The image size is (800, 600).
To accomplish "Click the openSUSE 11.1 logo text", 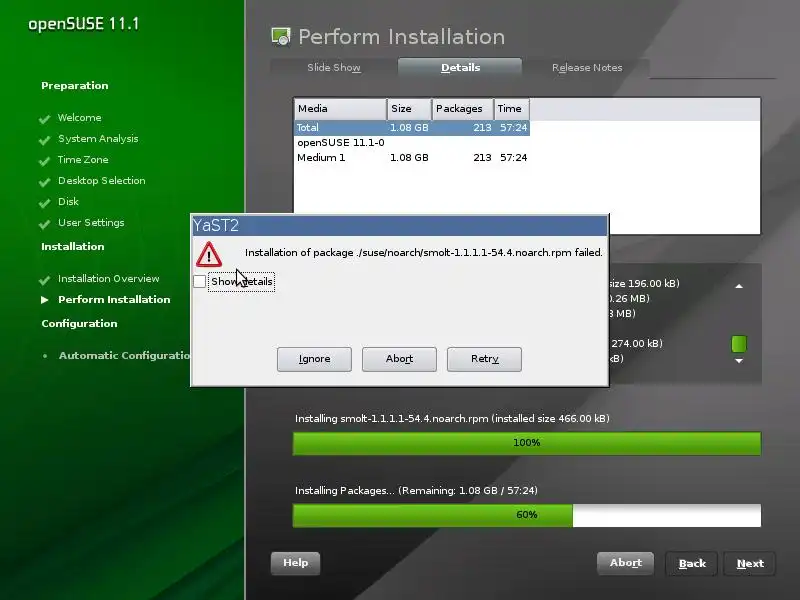I will (84, 24).
